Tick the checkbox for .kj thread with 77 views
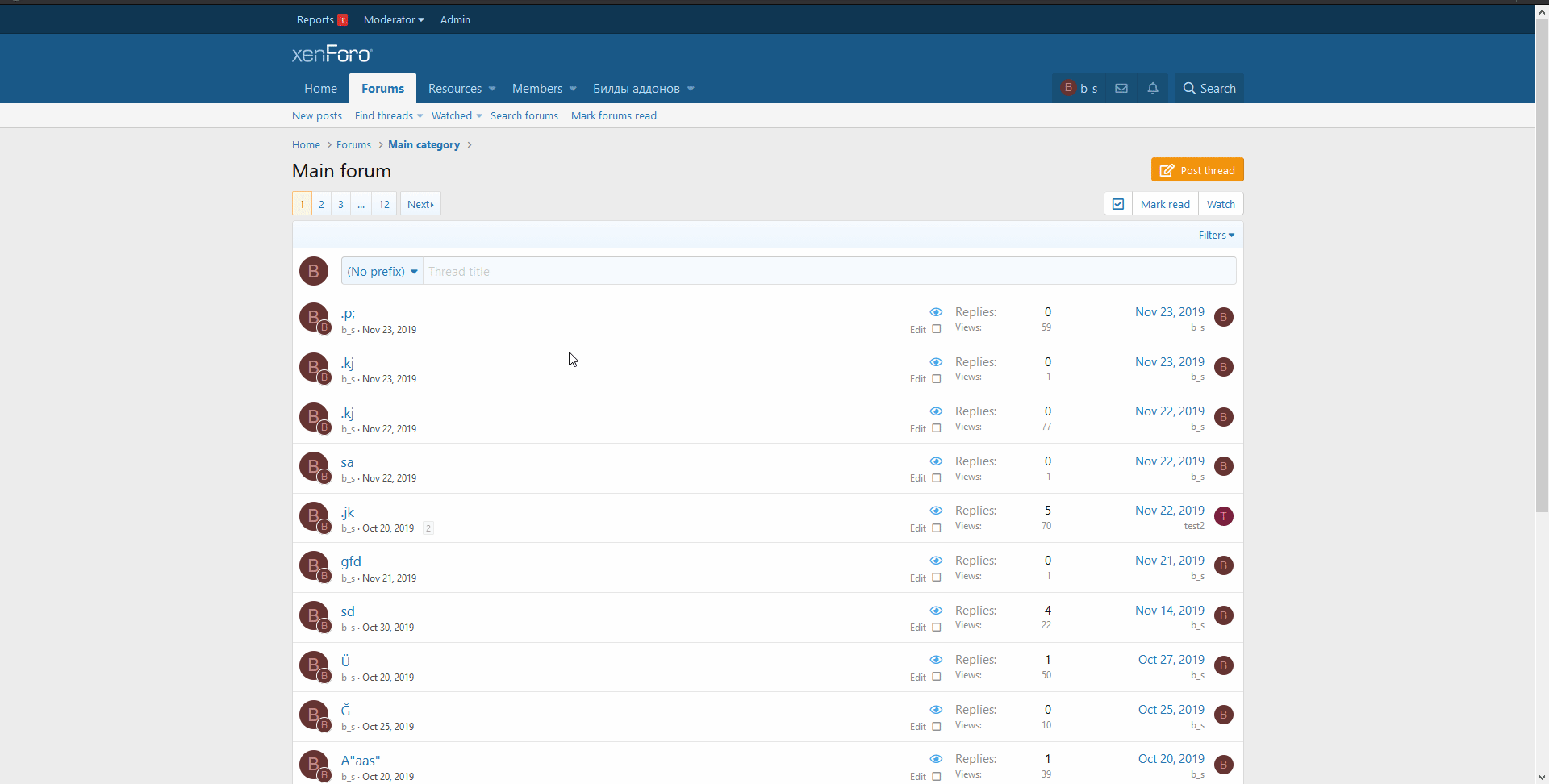This screenshot has height=784, width=1549. (937, 428)
